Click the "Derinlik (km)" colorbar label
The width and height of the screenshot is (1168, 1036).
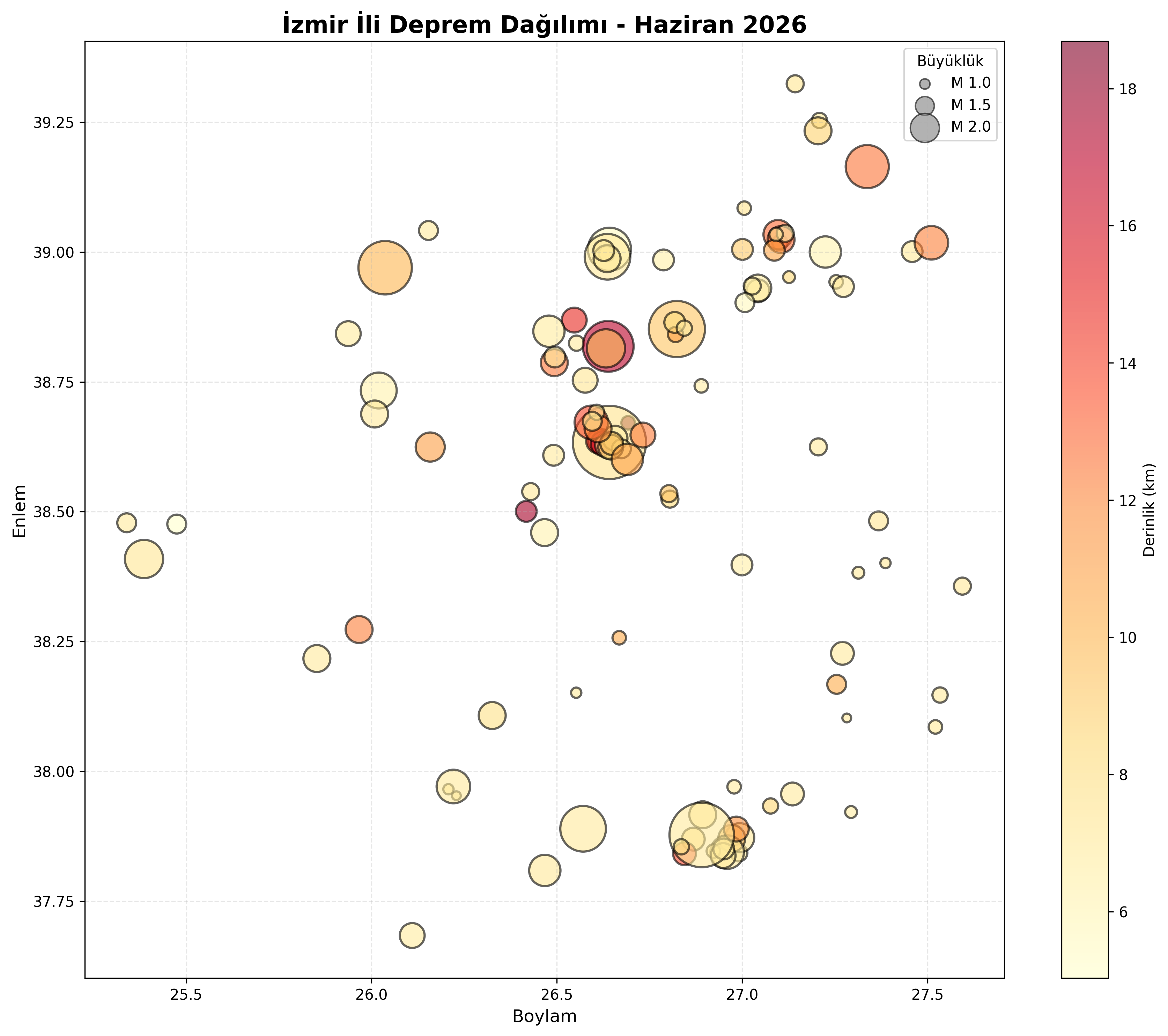(x=1148, y=510)
